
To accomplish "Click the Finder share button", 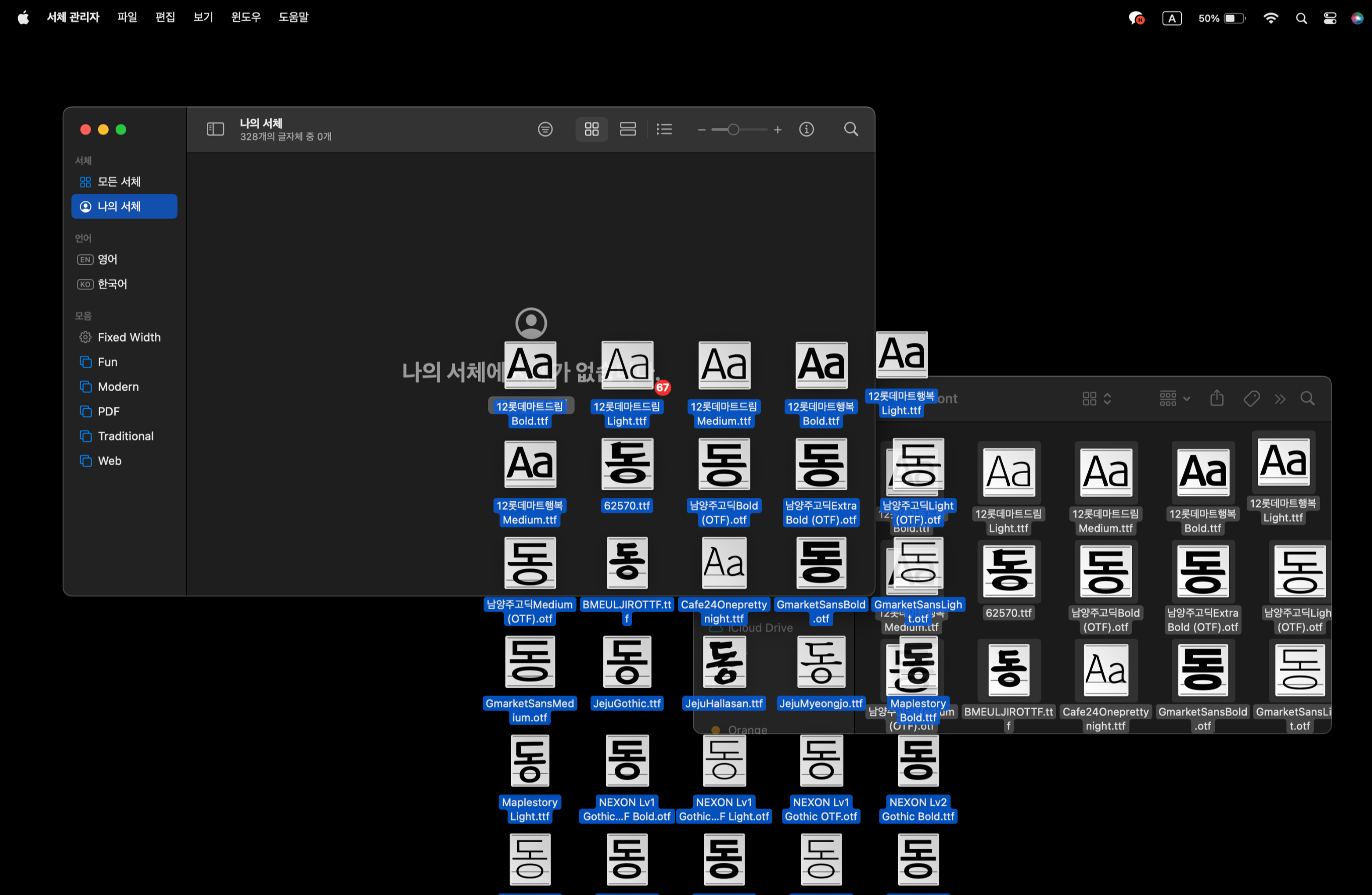I will point(1217,398).
